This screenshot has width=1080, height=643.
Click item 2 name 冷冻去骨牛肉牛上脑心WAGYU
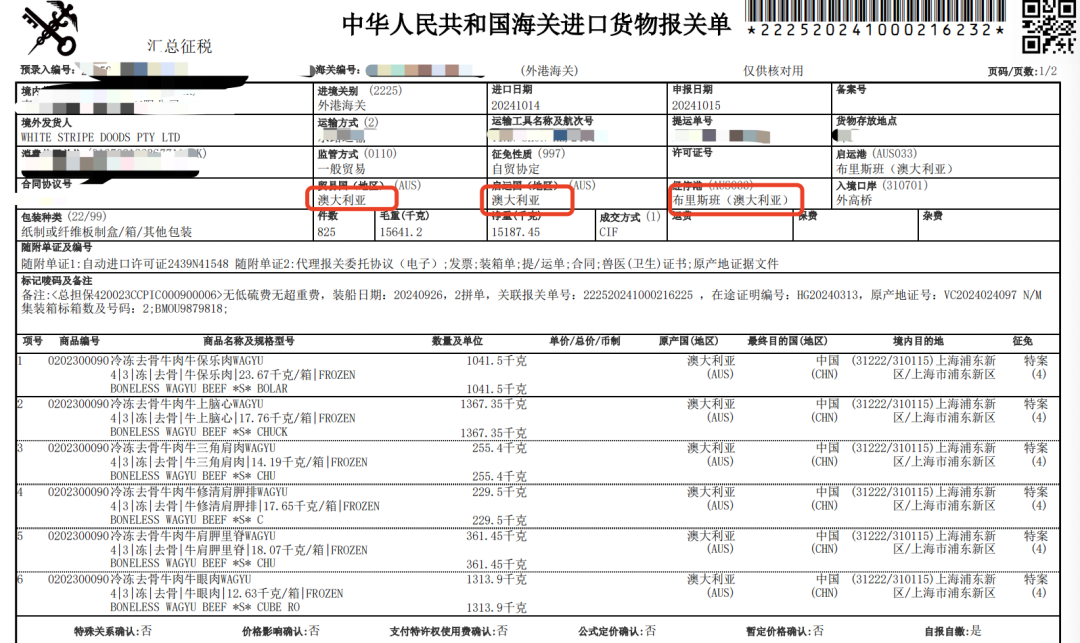tap(187, 404)
